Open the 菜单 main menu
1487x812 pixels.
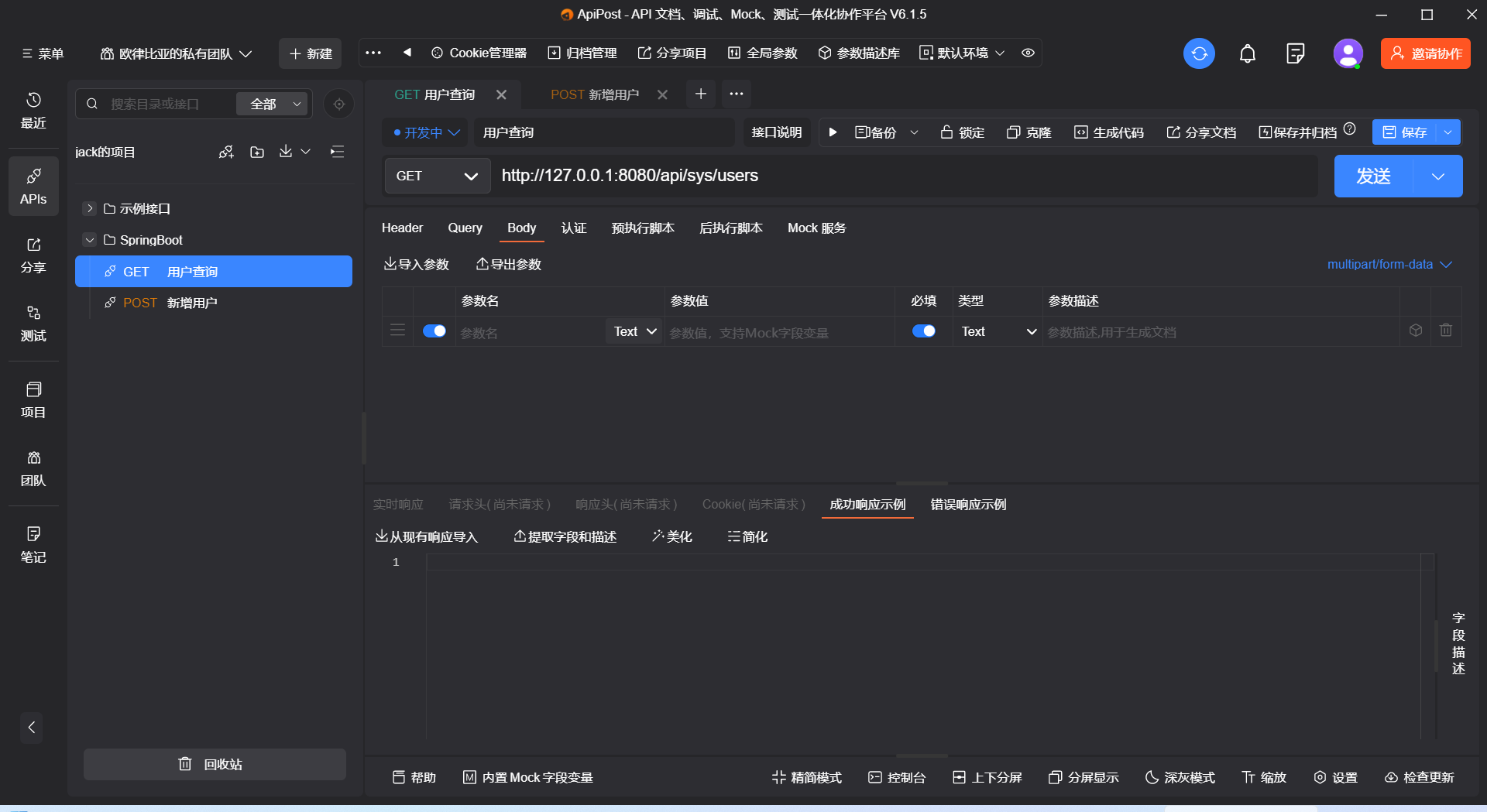(43, 53)
